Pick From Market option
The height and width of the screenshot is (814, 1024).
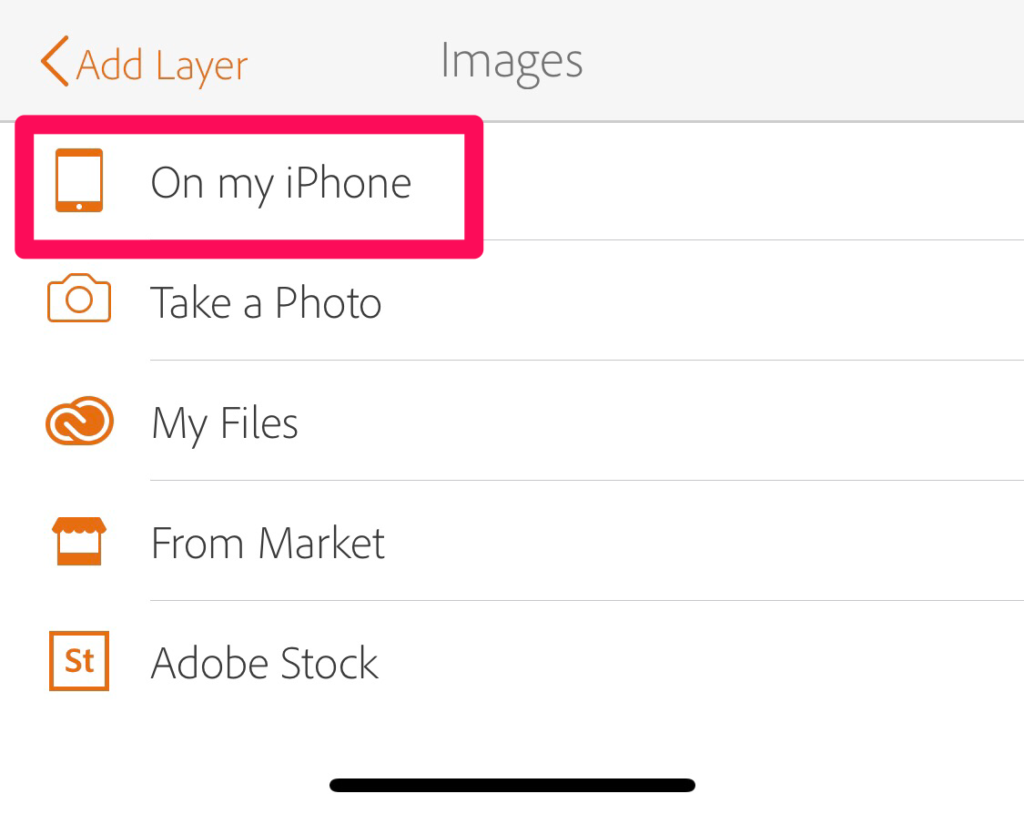268,543
